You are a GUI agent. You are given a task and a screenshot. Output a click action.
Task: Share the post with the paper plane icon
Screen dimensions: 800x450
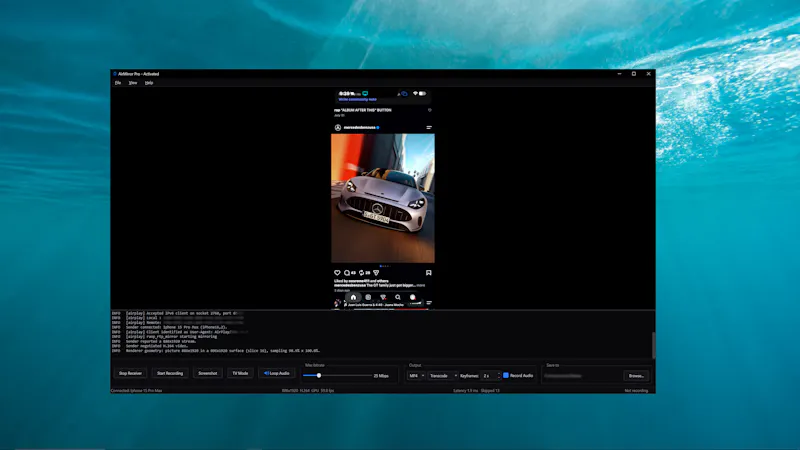click(376, 273)
